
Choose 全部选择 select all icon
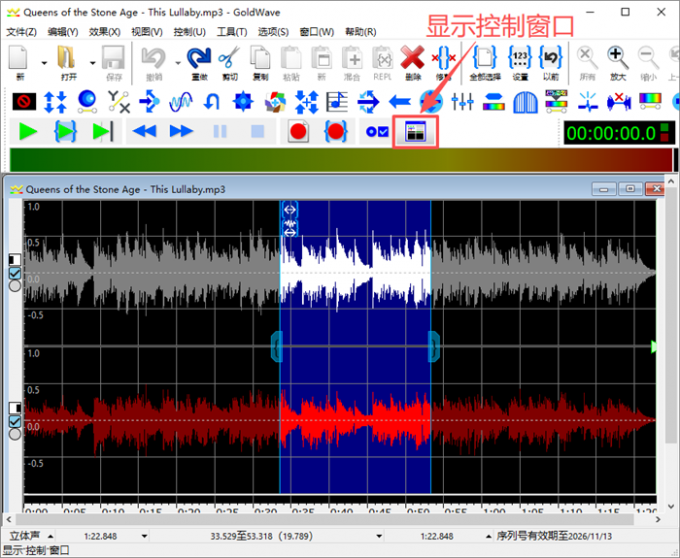484,59
